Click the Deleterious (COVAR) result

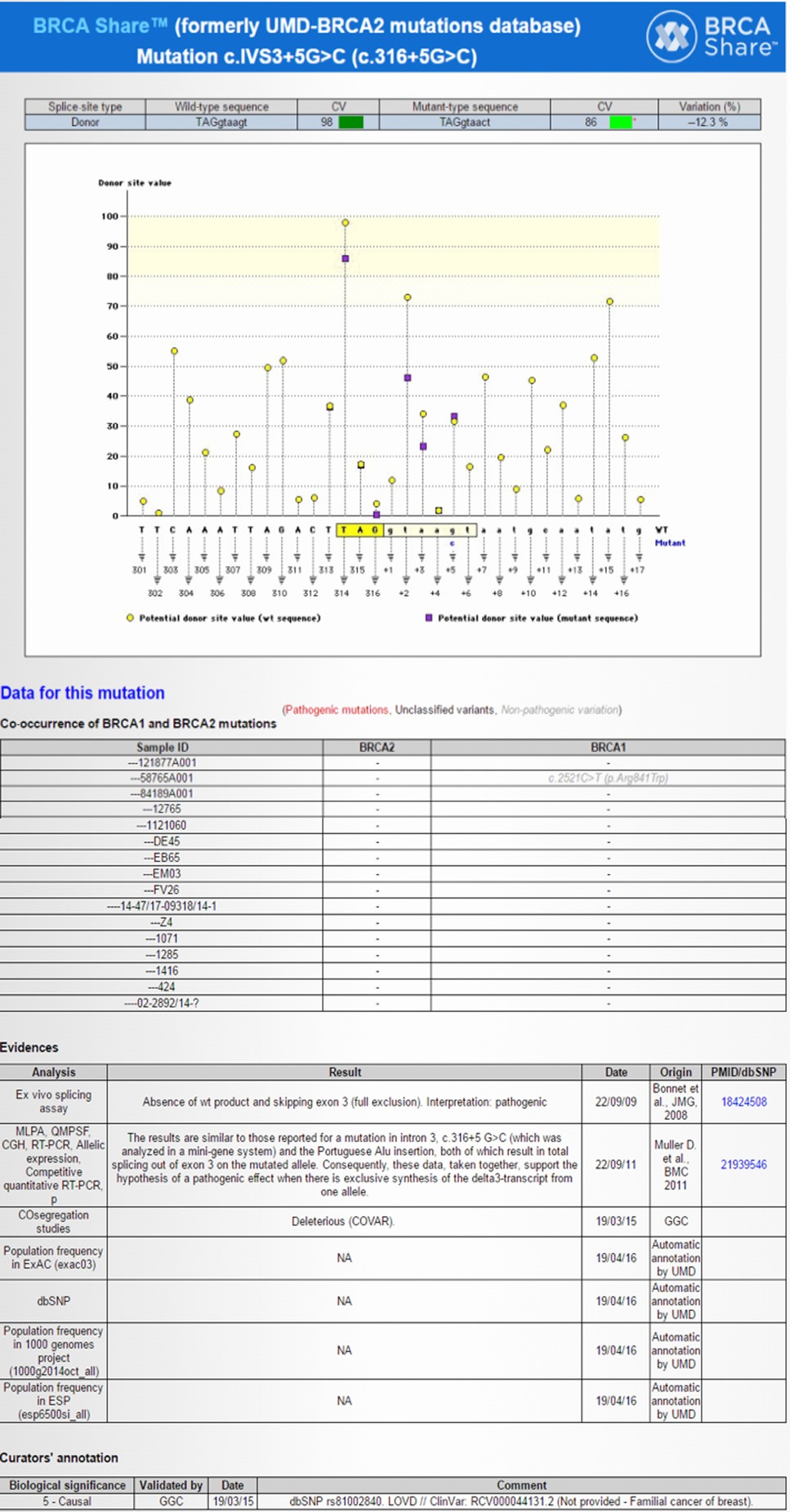coord(344,1222)
